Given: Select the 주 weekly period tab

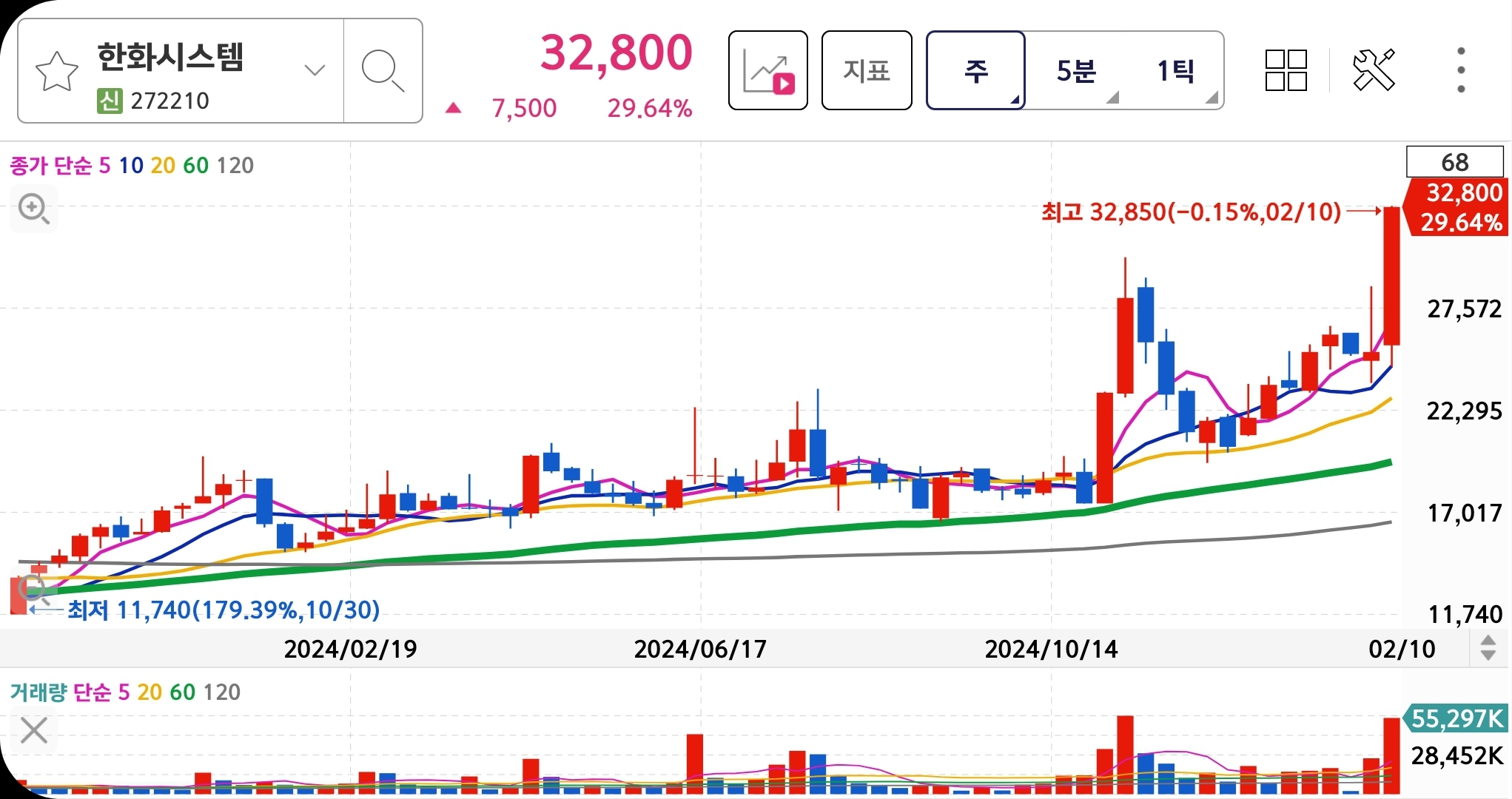Looking at the screenshot, I should point(975,71).
